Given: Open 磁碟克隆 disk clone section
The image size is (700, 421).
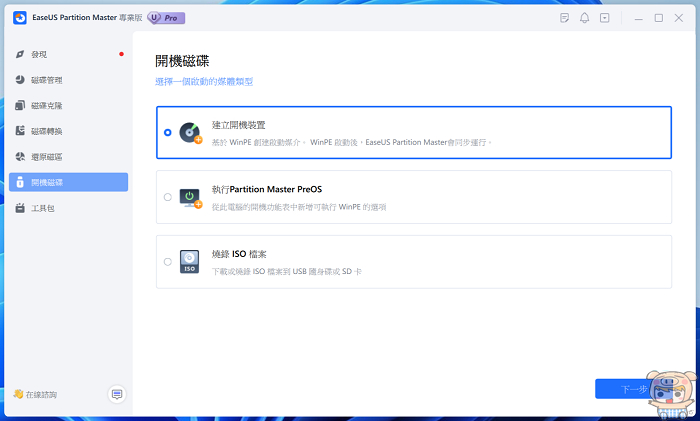Looking at the screenshot, I should 46,105.
